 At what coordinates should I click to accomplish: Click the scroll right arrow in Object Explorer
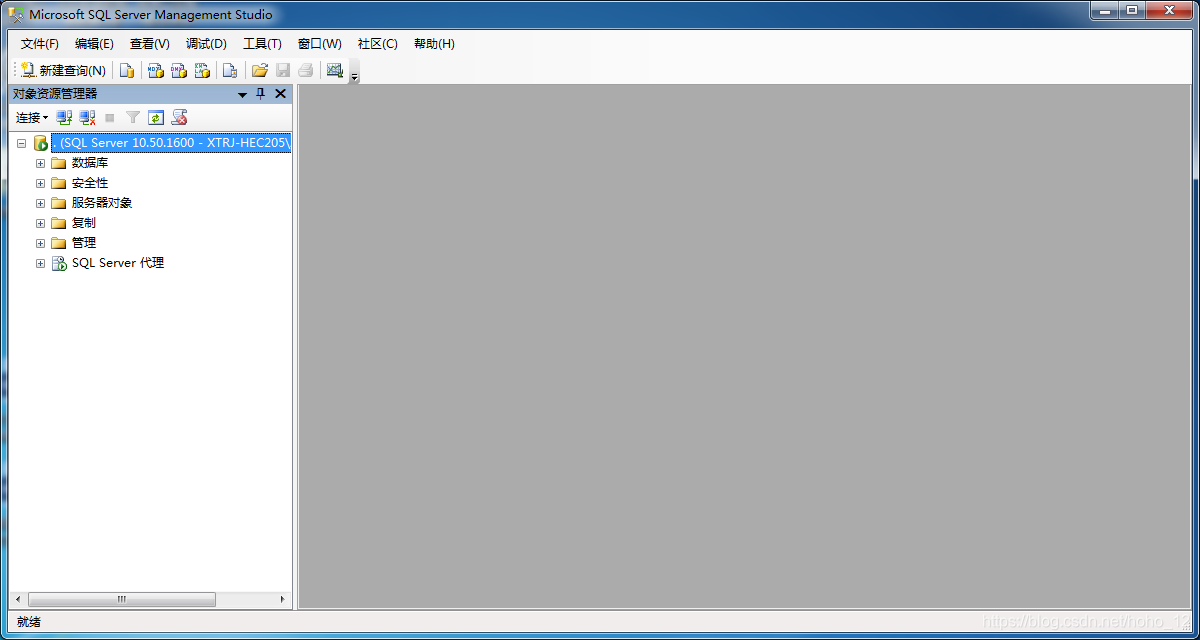[283, 599]
